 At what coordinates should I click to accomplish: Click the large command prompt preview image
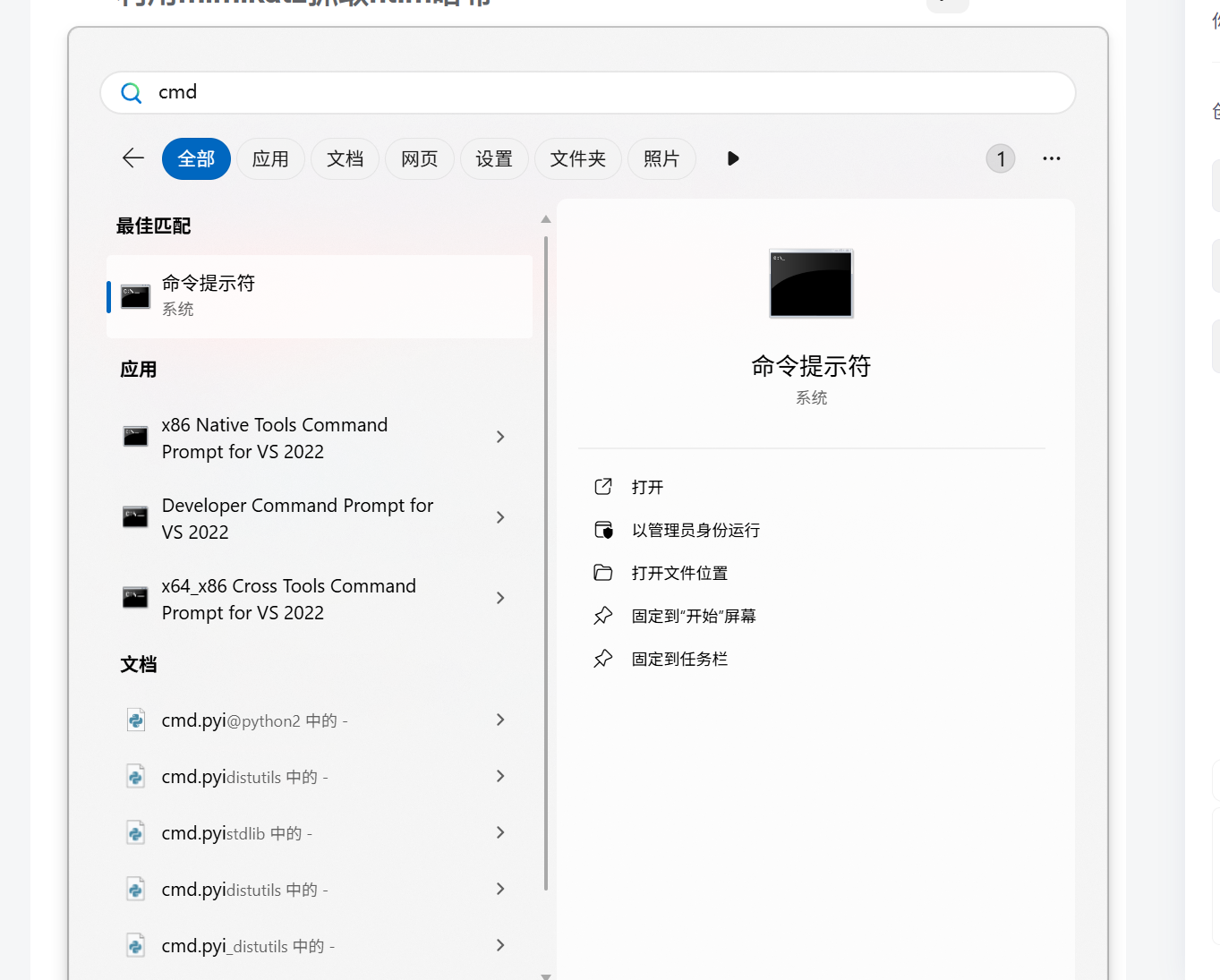tap(810, 284)
